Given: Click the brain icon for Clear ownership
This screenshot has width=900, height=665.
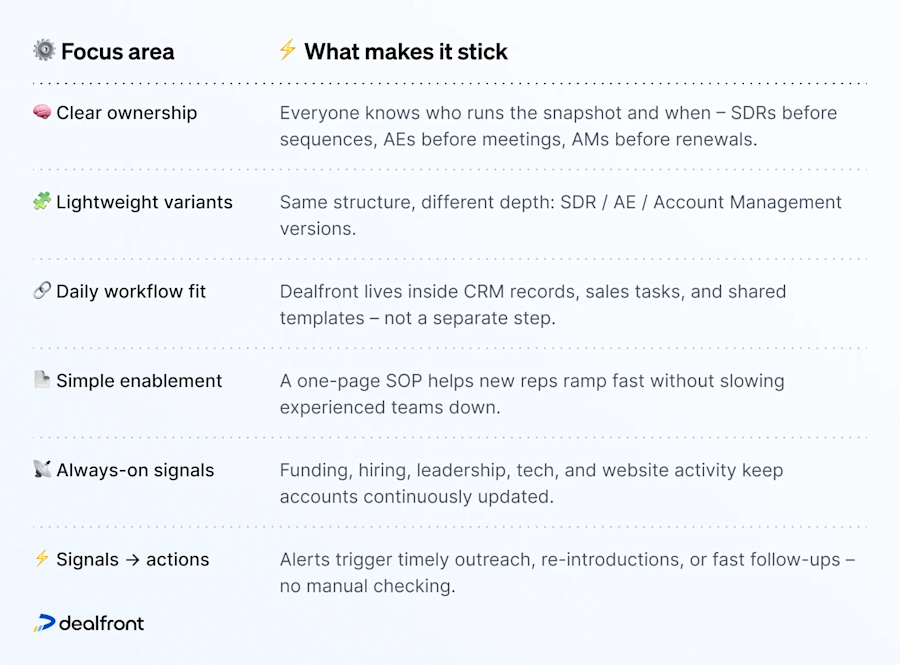Looking at the screenshot, I should tap(42, 113).
